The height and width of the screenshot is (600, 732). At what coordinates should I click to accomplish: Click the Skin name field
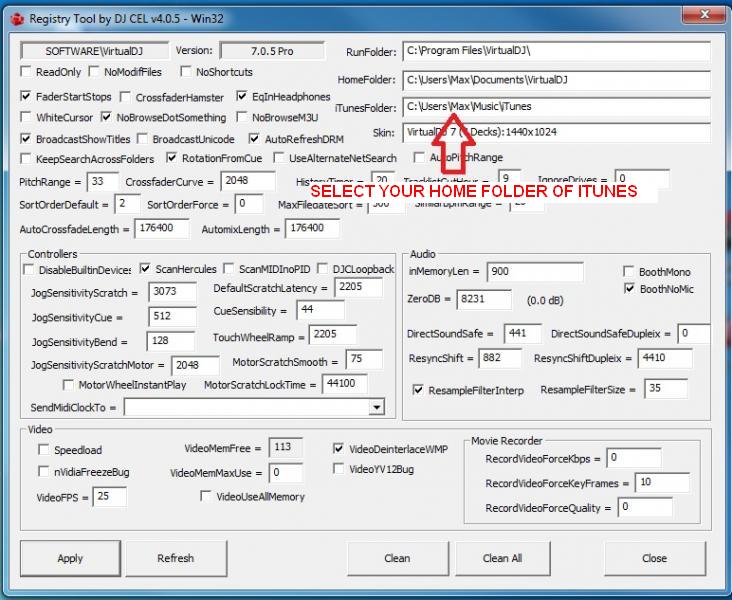click(x=556, y=132)
